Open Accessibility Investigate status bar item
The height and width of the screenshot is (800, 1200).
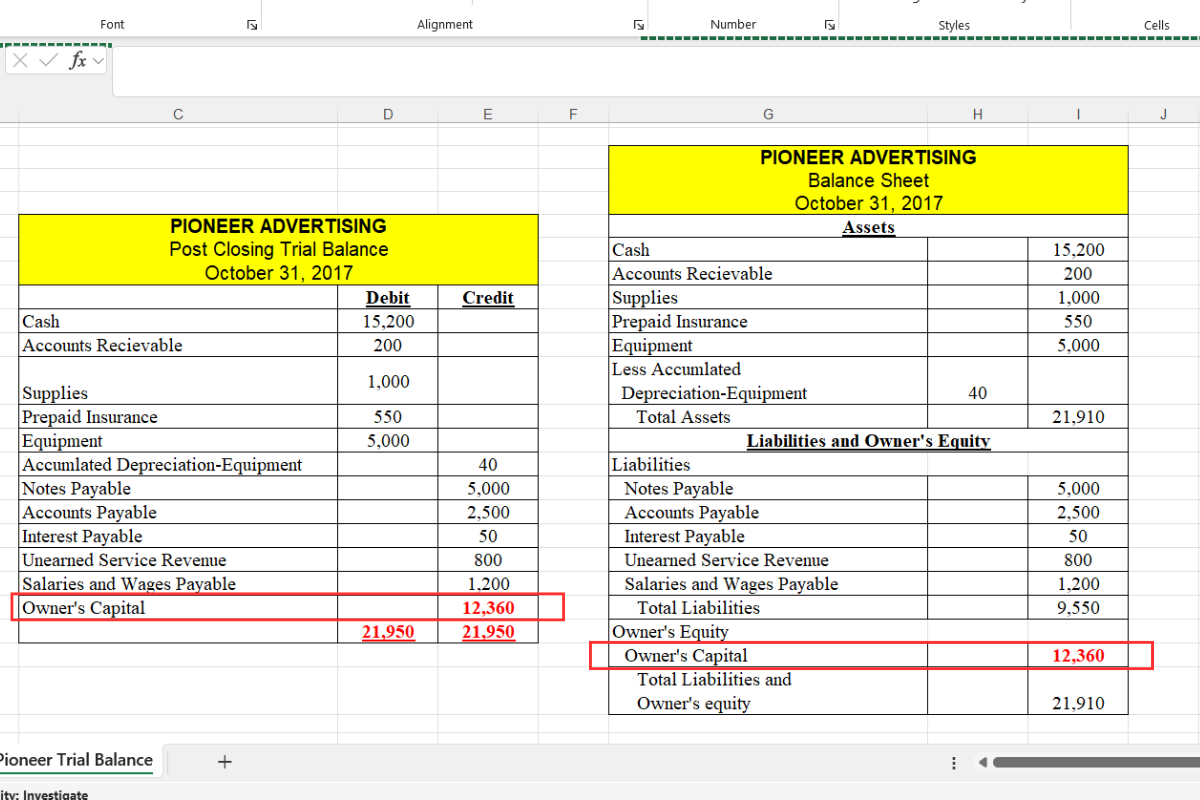[44, 795]
